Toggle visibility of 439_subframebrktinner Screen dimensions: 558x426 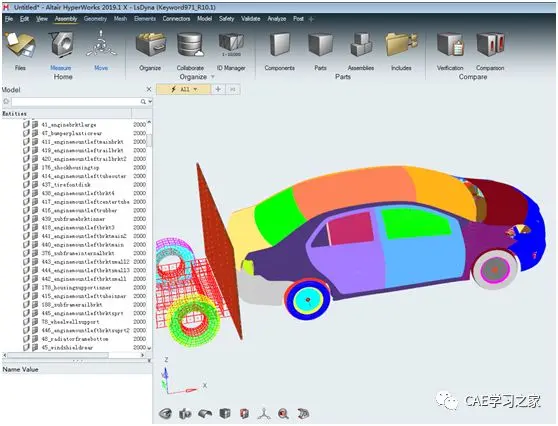pyautogui.click(x=26, y=219)
